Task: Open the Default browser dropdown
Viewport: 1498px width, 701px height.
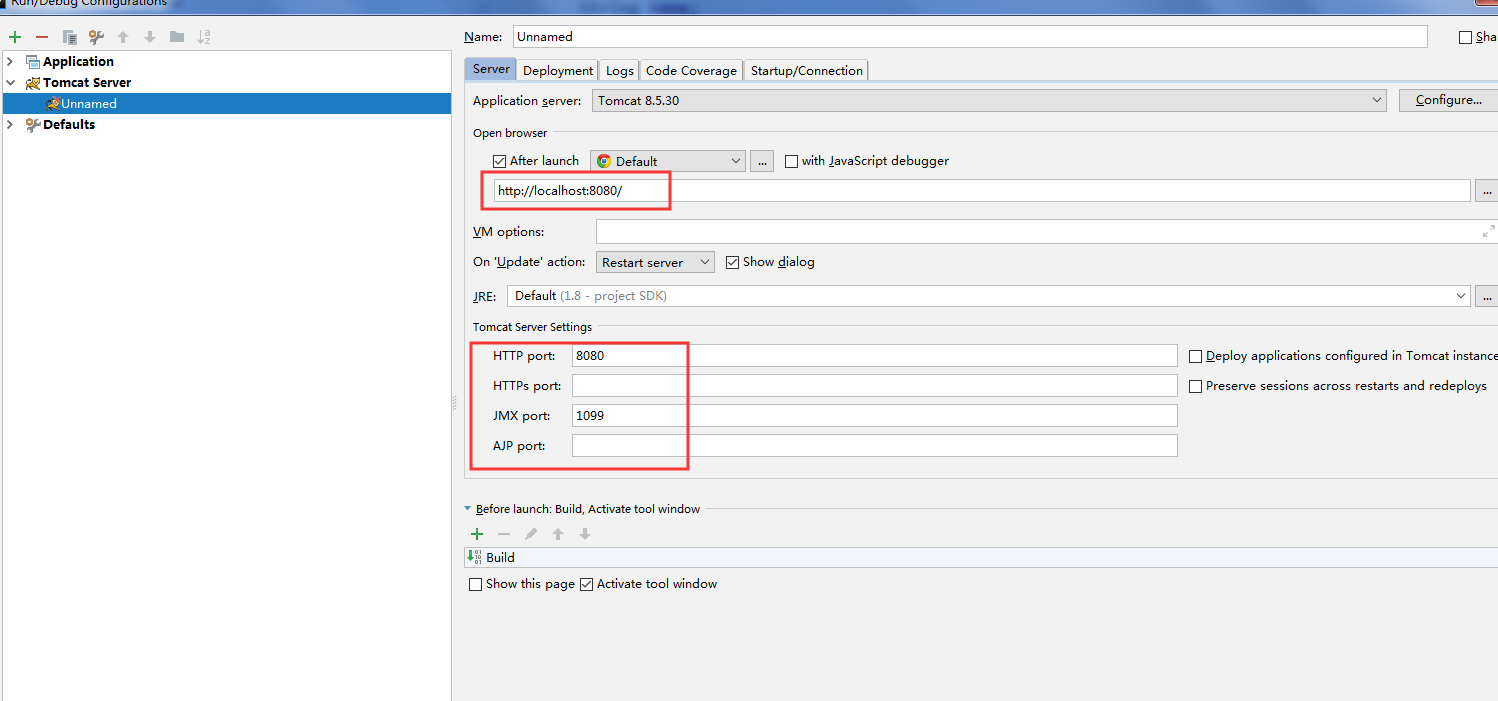Action: pos(668,161)
